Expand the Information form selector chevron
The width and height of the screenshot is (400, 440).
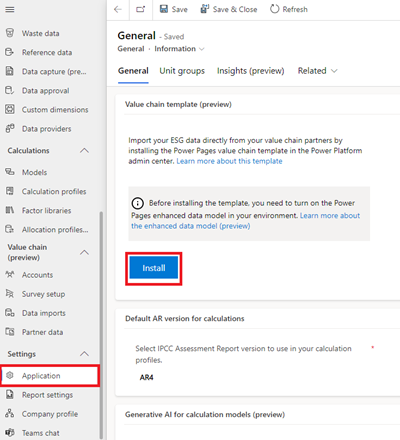pos(201,49)
